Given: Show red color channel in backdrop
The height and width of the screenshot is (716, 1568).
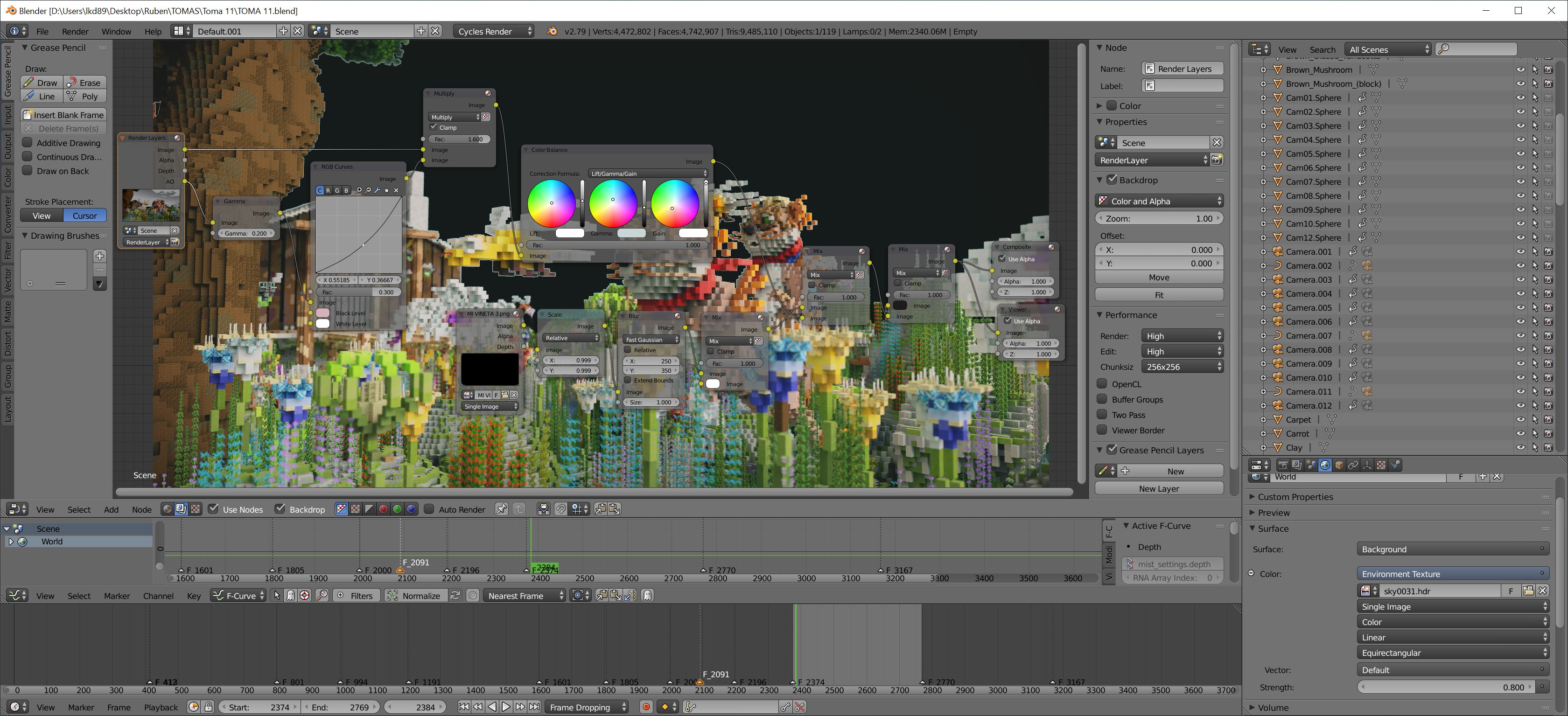Looking at the screenshot, I should (x=384, y=509).
